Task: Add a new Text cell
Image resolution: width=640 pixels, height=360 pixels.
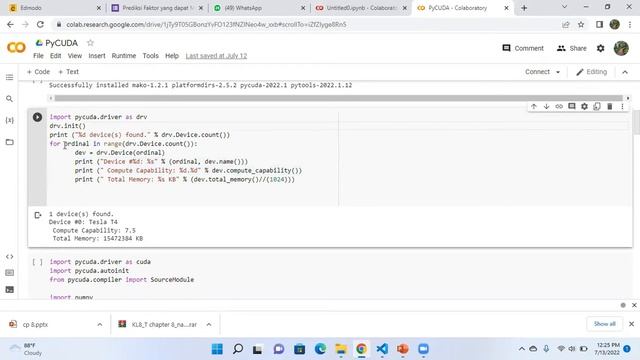Action: [x=68, y=72]
